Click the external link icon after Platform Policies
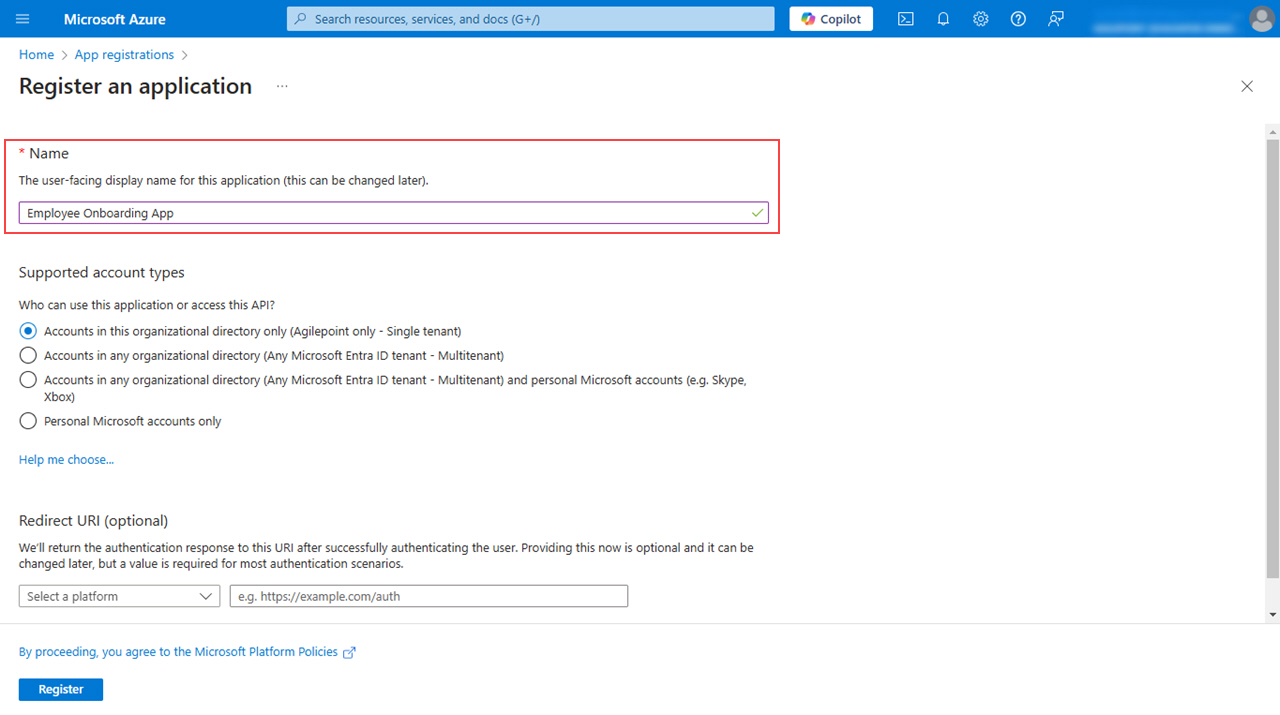The image size is (1280, 715). click(349, 652)
